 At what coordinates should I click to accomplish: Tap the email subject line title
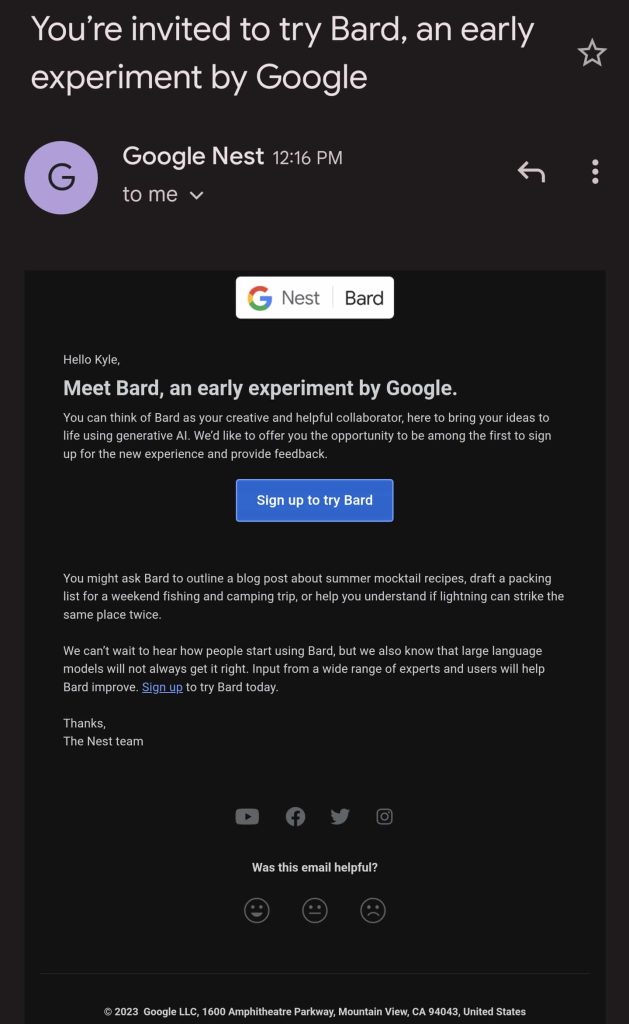[282, 52]
